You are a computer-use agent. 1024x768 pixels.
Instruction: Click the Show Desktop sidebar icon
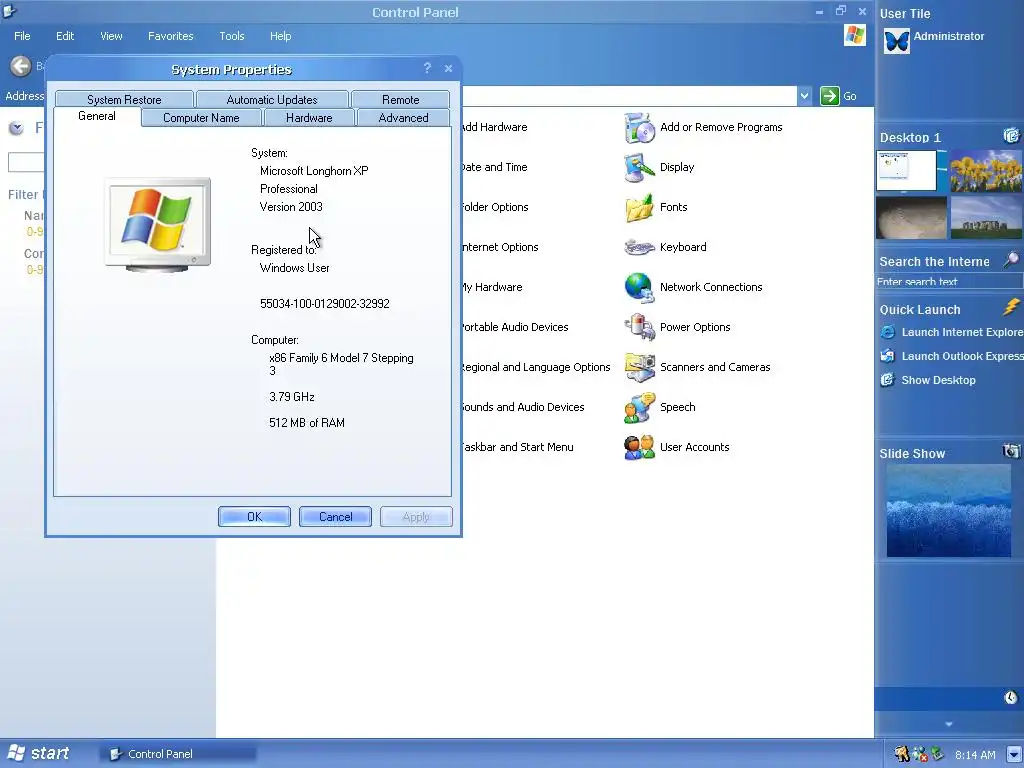[888, 380]
